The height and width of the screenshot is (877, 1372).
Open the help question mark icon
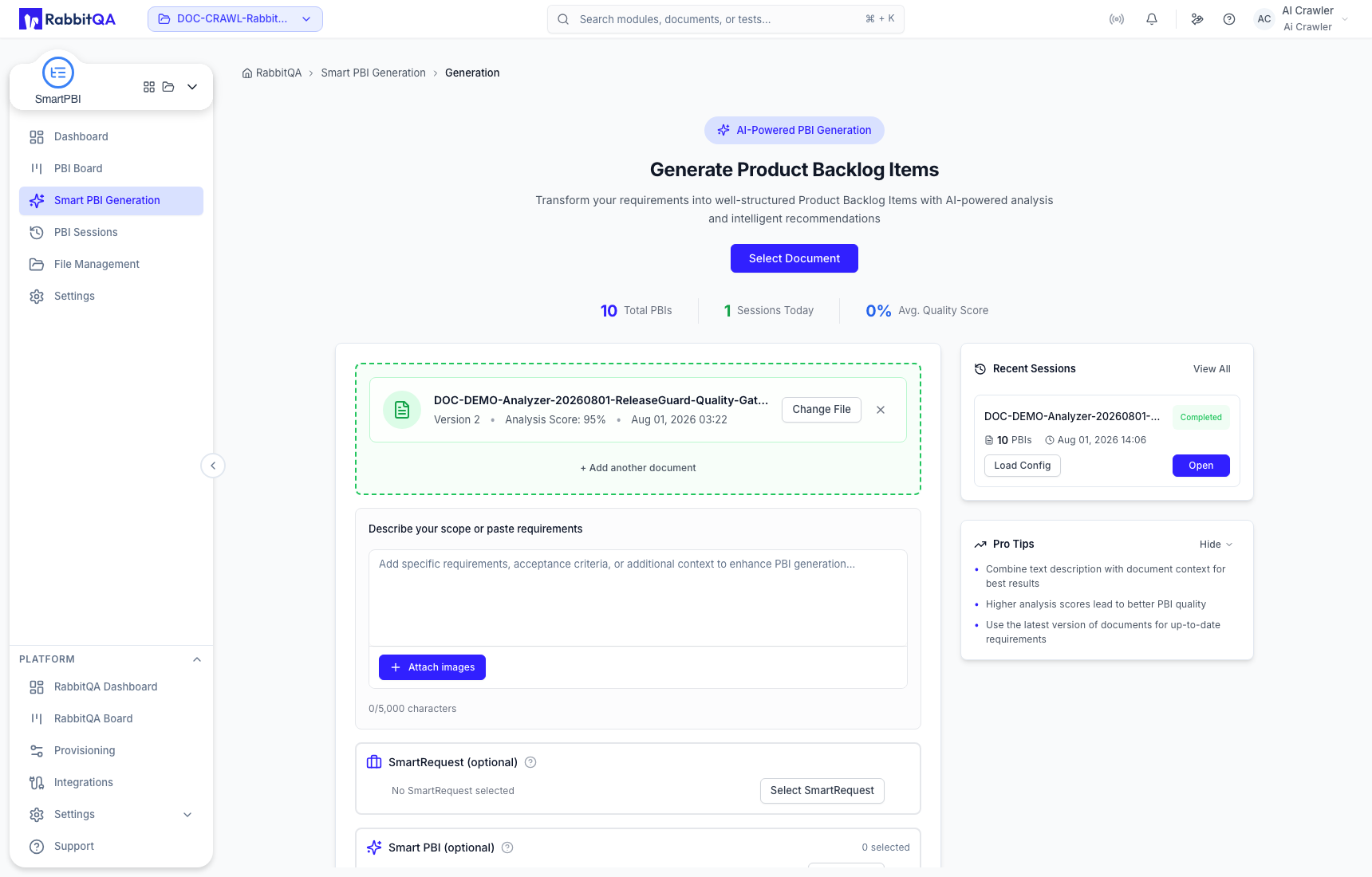point(1229,19)
